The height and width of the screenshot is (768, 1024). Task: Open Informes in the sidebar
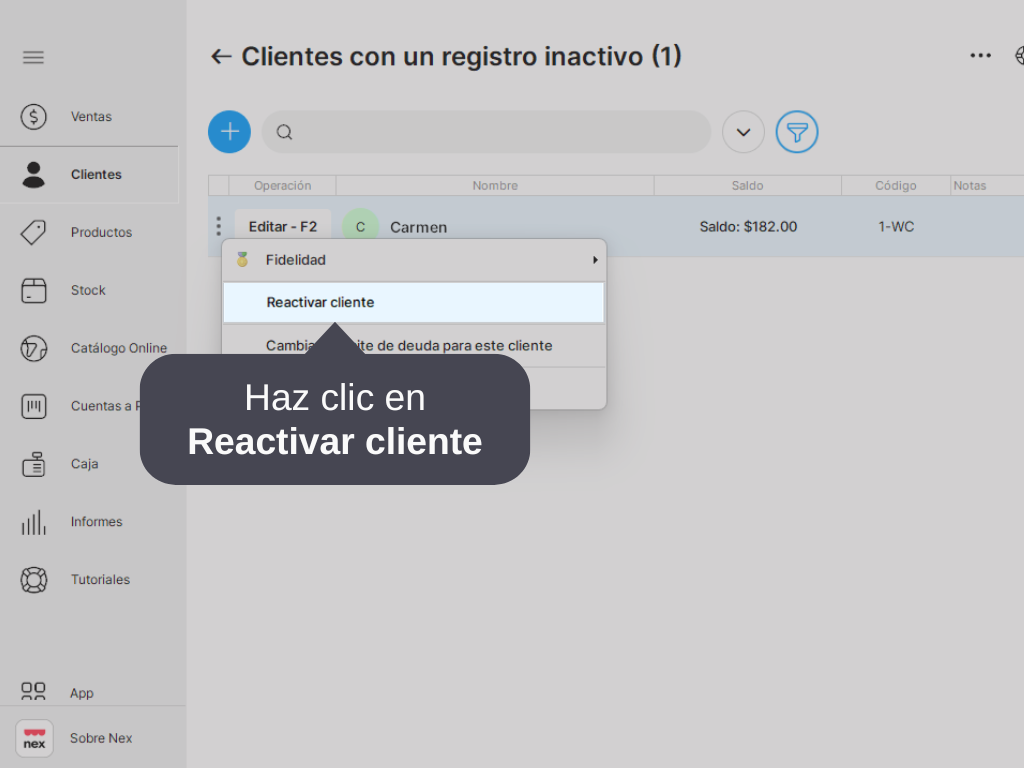click(x=97, y=522)
